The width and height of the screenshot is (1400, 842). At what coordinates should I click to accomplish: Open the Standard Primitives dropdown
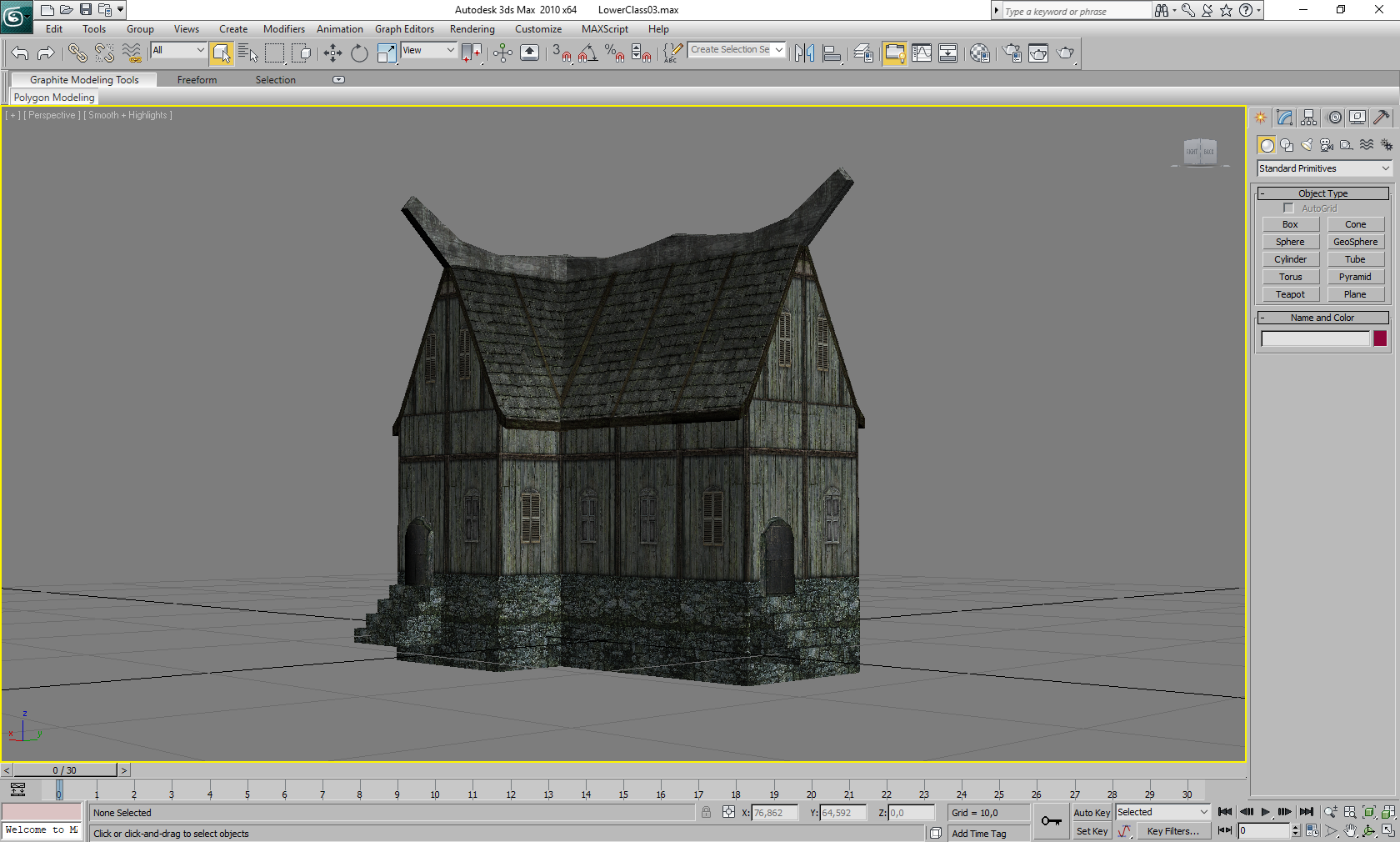pos(1324,168)
